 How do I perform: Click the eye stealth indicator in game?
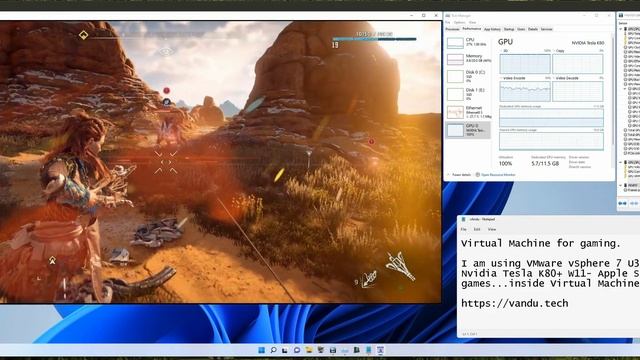tap(166, 51)
